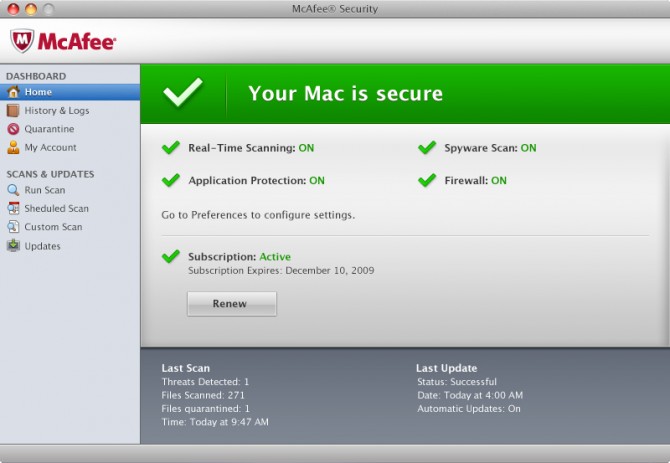The width and height of the screenshot is (670, 463).
Task: Click the Last Scan heading
Action: click(x=185, y=368)
